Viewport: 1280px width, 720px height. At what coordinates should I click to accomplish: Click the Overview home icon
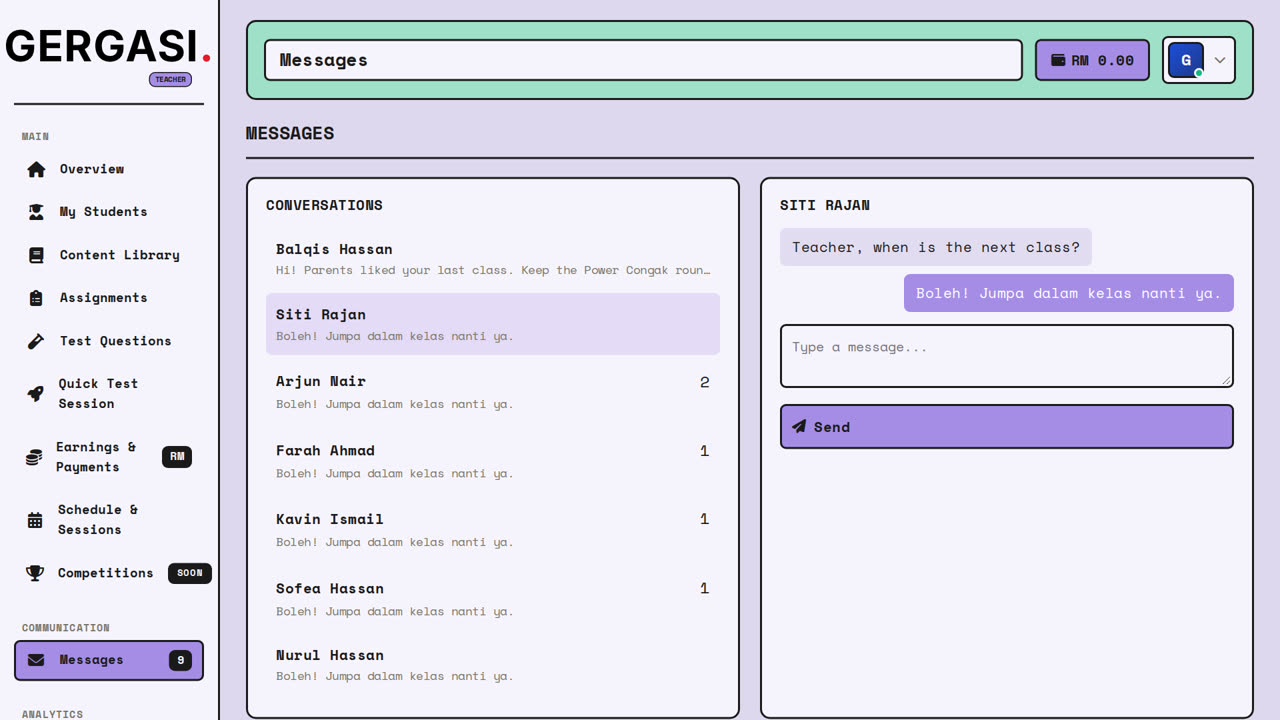36,169
